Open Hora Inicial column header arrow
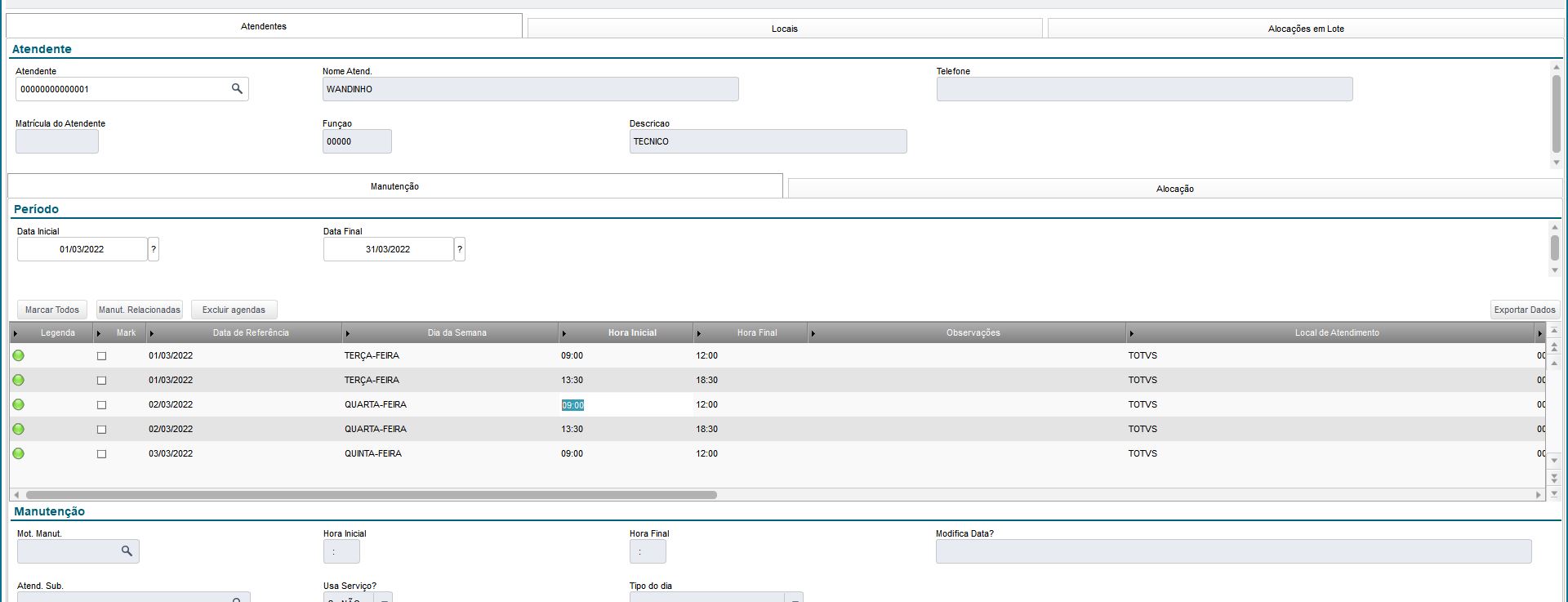Screen dimensions: 1568x602 click(564, 333)
